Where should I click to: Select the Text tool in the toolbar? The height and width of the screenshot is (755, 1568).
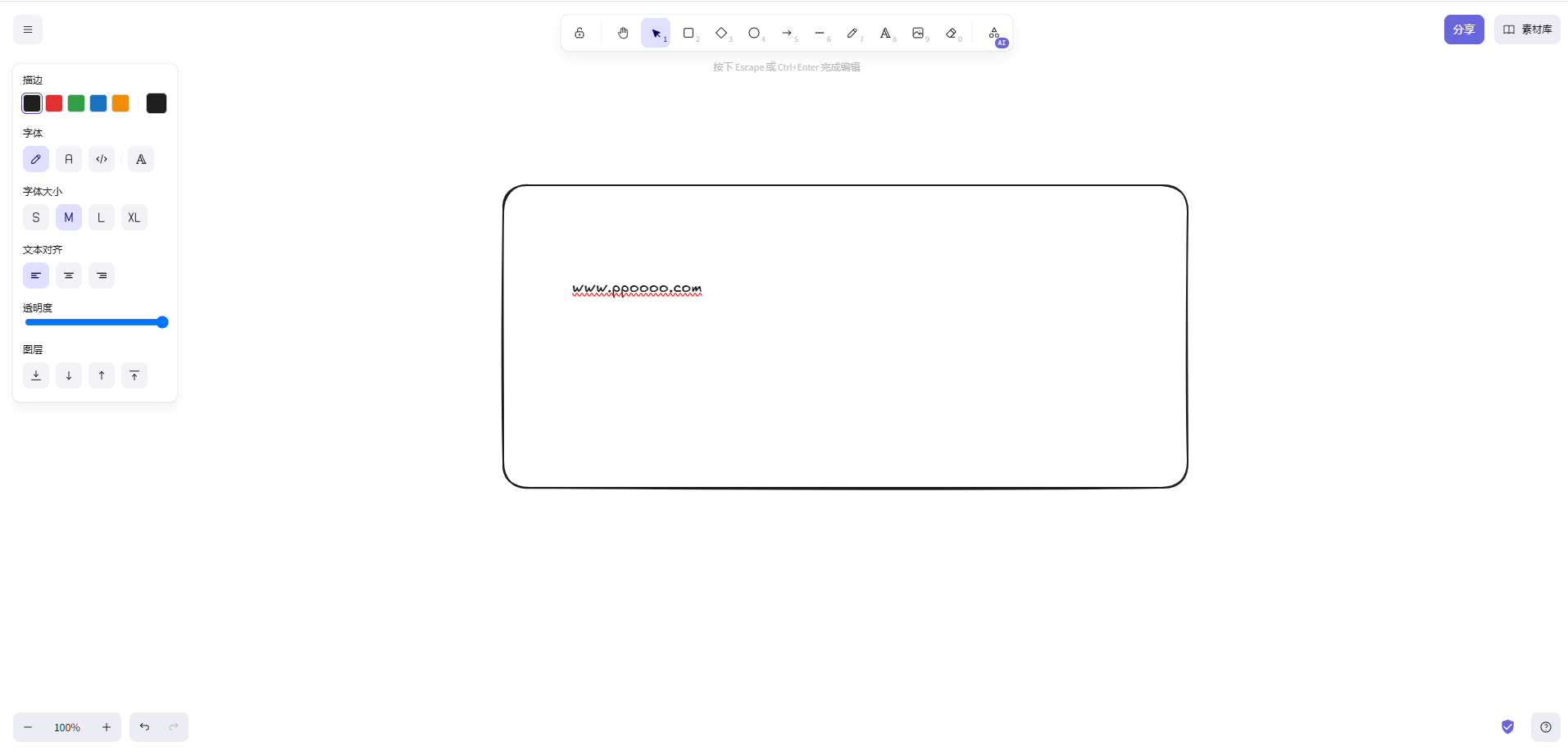point(885,33)
